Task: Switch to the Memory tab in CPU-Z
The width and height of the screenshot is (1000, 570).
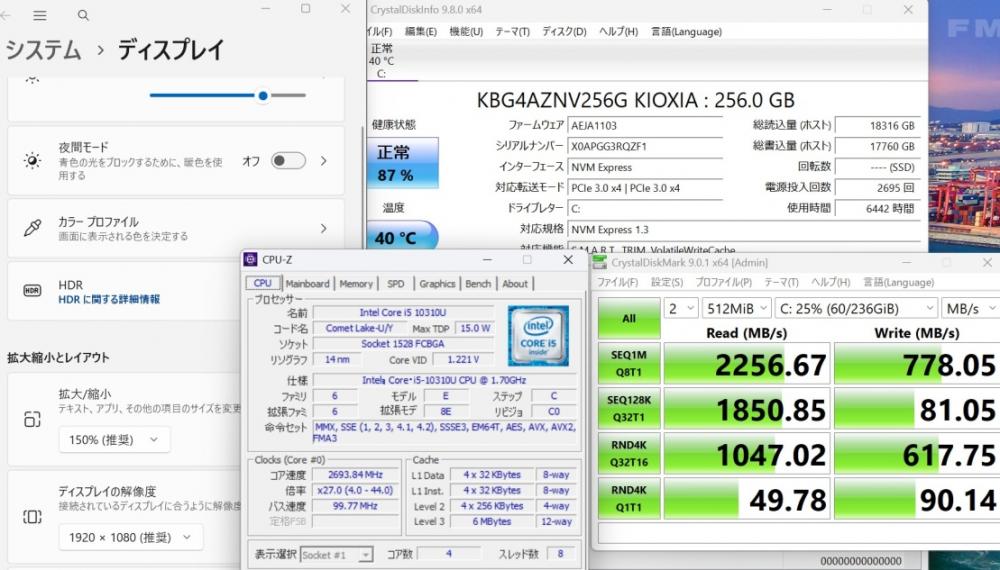Action: 356,284
